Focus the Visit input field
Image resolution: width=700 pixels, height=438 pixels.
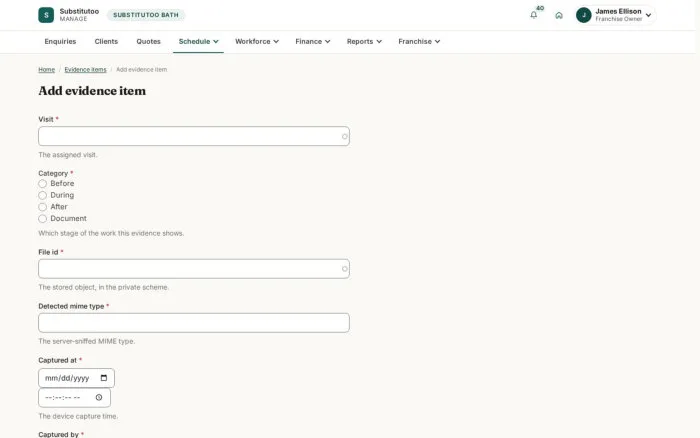[194, 136]
